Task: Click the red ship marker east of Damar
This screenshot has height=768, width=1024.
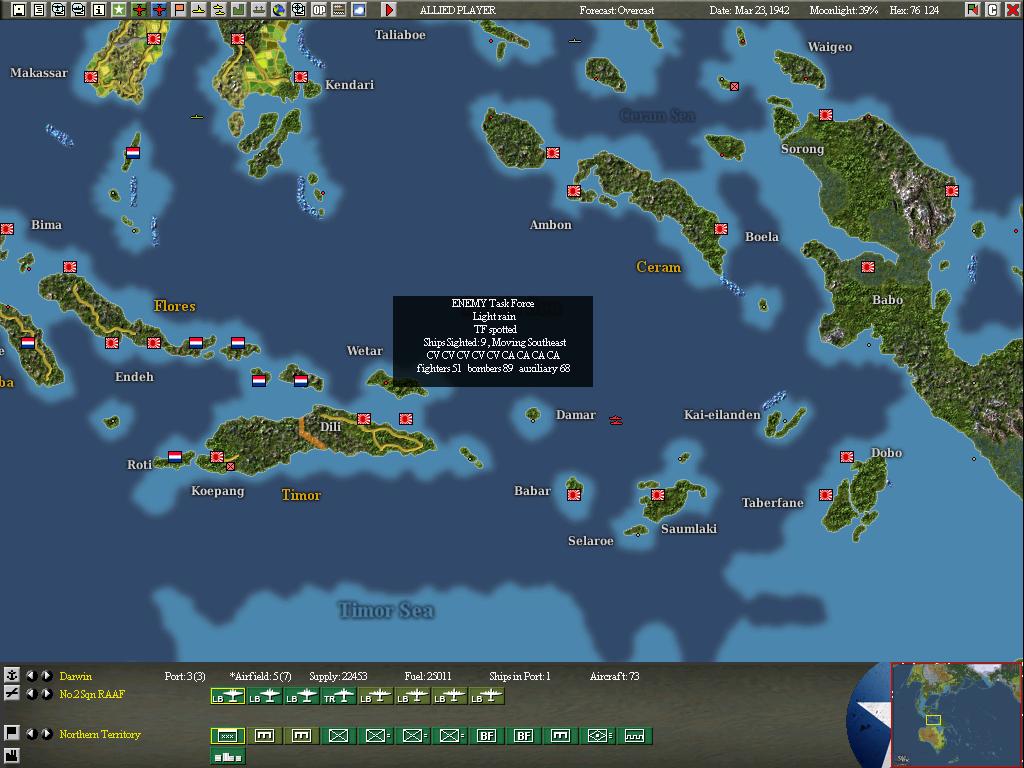Action: tap(616, 420)
